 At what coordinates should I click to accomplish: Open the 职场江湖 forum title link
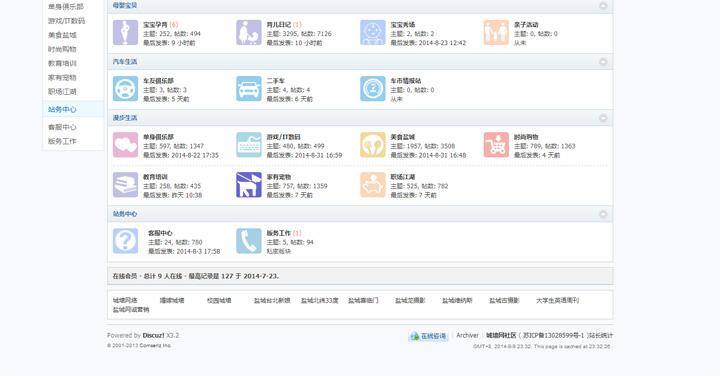(x=403, y=177)
